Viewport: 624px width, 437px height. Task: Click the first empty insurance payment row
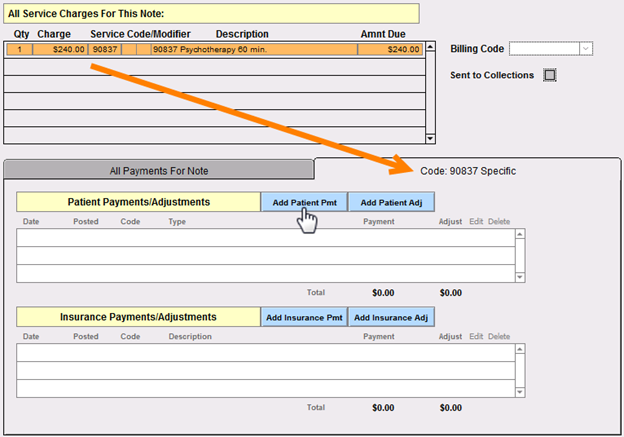click(265, 351)
